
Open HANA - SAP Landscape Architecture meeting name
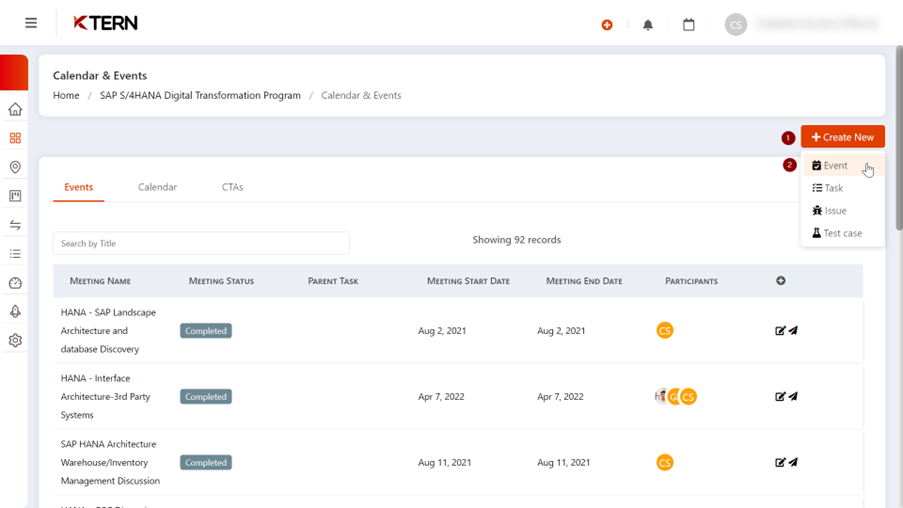click(108, 331)
